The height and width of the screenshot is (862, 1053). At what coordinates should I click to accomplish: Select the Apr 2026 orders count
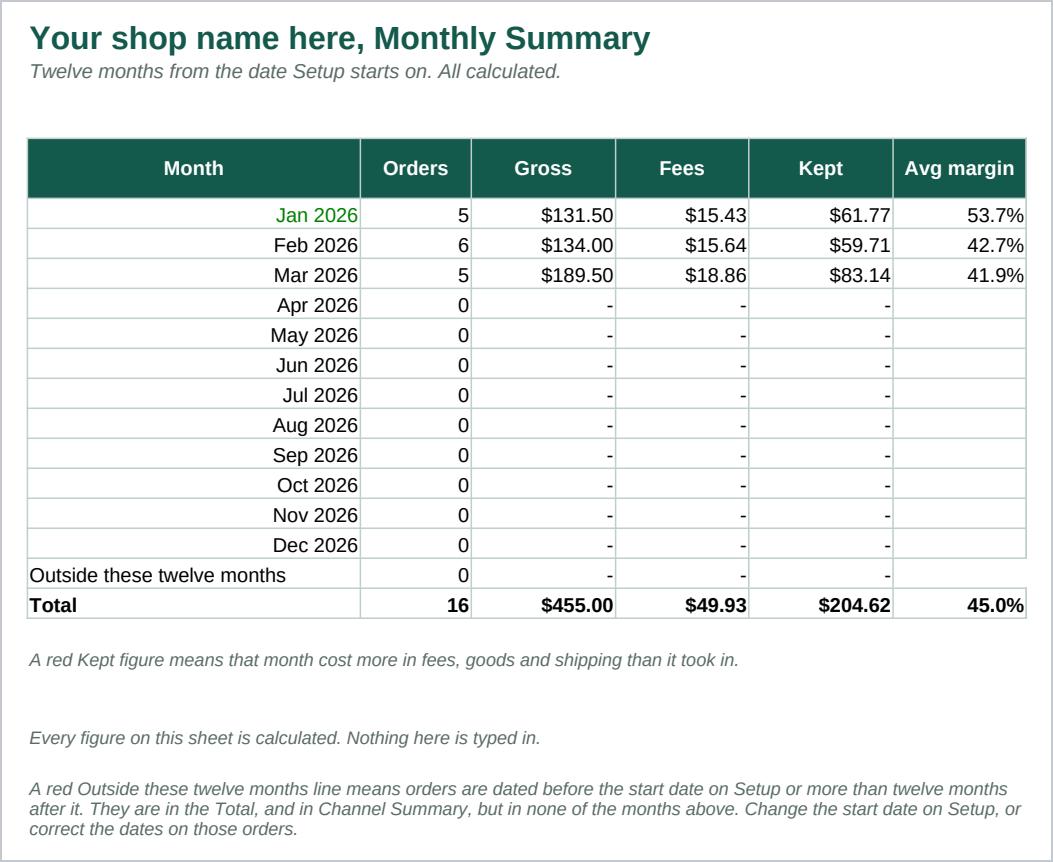[416, 305]
